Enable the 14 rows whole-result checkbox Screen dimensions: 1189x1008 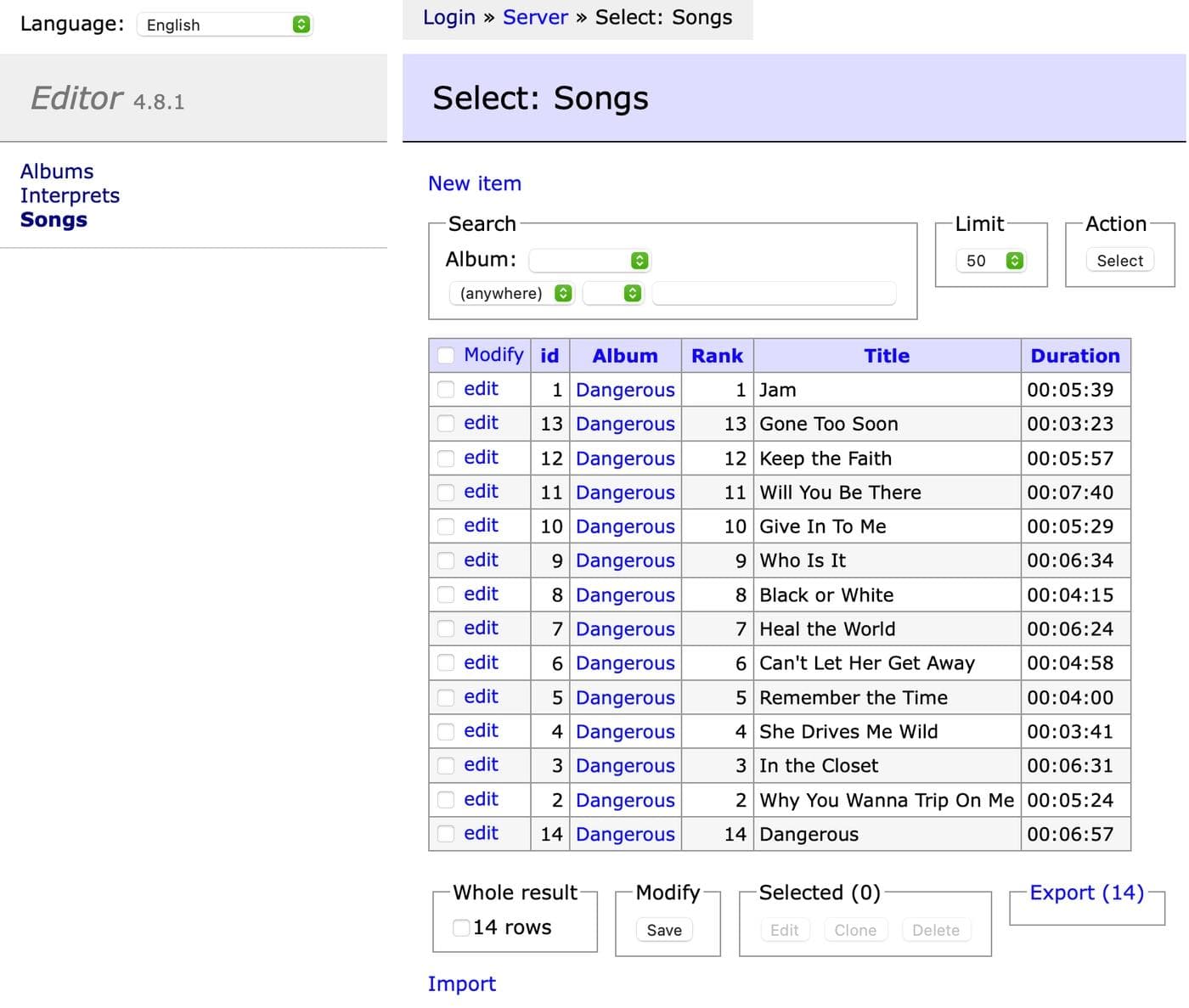click(461, 927)
